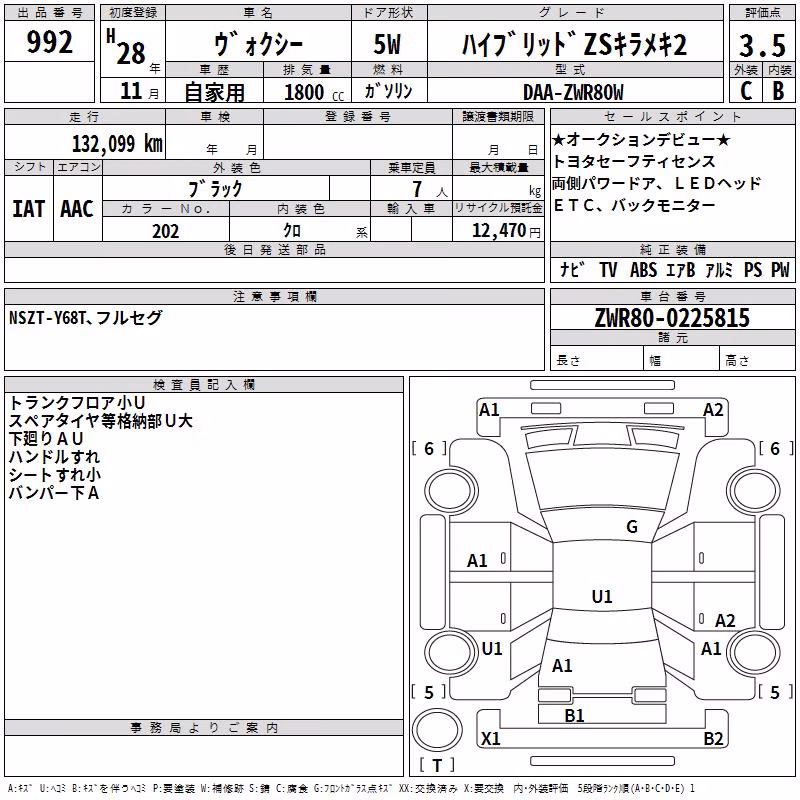Select ETC、バックモニター line

coord(634,205)
